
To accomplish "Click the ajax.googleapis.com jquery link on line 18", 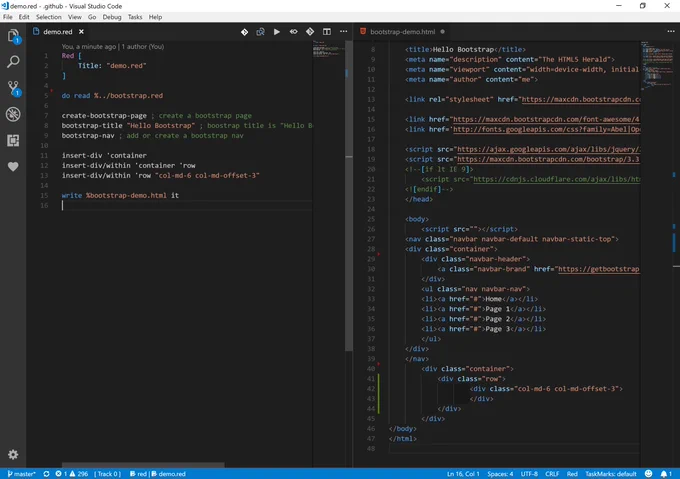I will point(549,149).
